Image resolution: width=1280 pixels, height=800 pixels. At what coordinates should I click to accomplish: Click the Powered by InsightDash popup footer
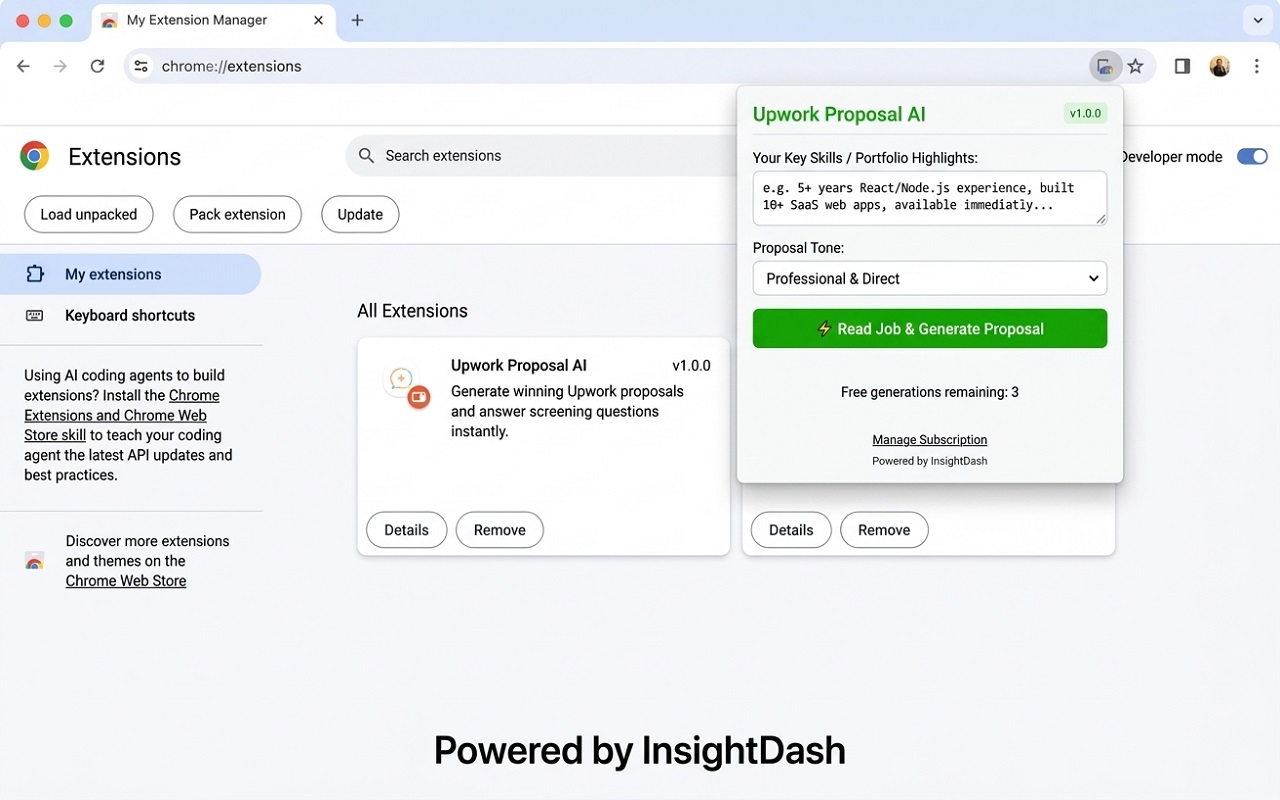tap(930, 461)
